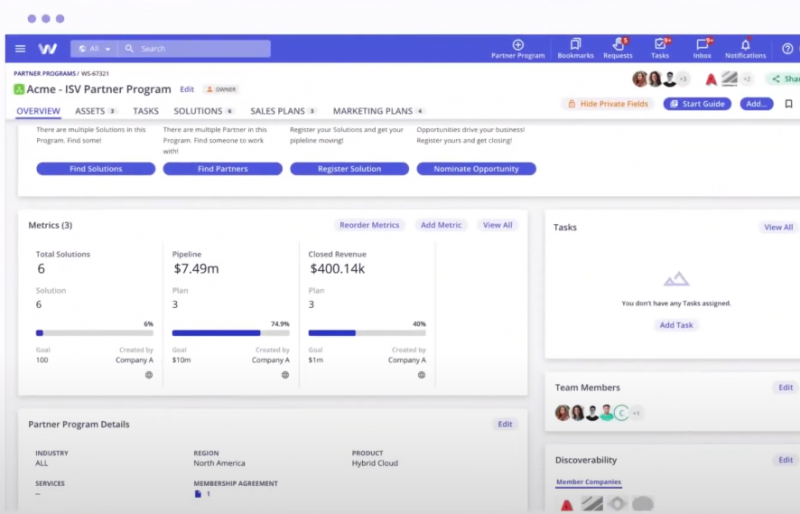800x514 pixels.
Task: Switch to the Assets tab
Action: 95,111
